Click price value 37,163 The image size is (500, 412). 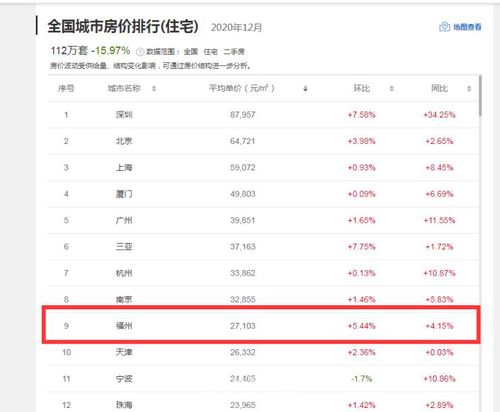[x=243, y=247]
